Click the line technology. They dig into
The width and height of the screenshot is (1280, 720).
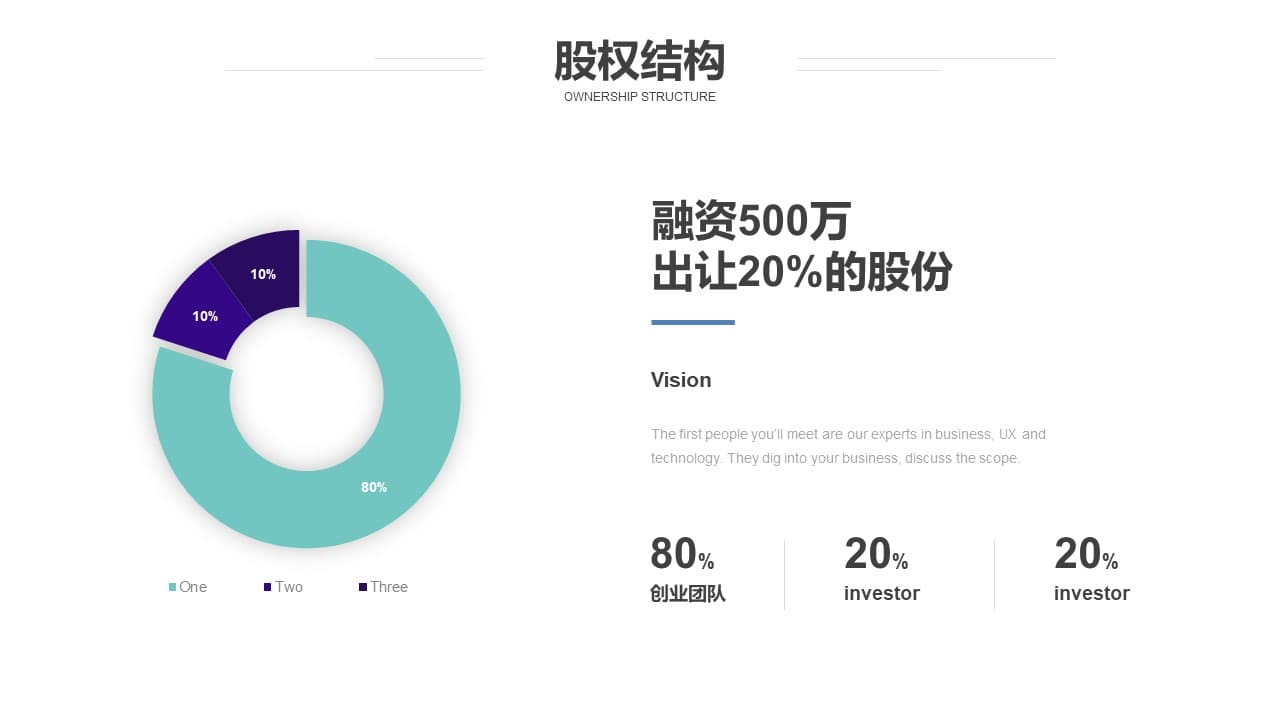point(835,458)
